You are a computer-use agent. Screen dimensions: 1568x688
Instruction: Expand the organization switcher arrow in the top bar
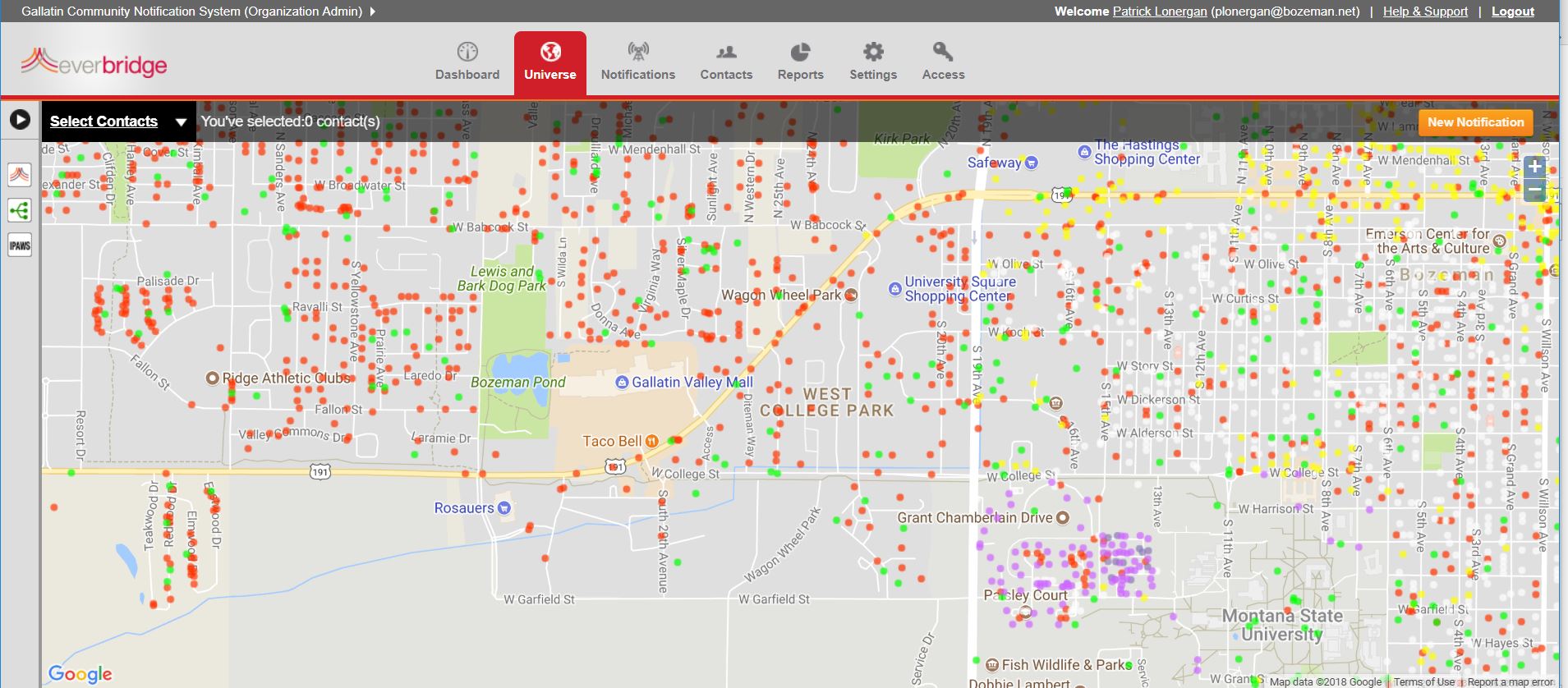373,11
